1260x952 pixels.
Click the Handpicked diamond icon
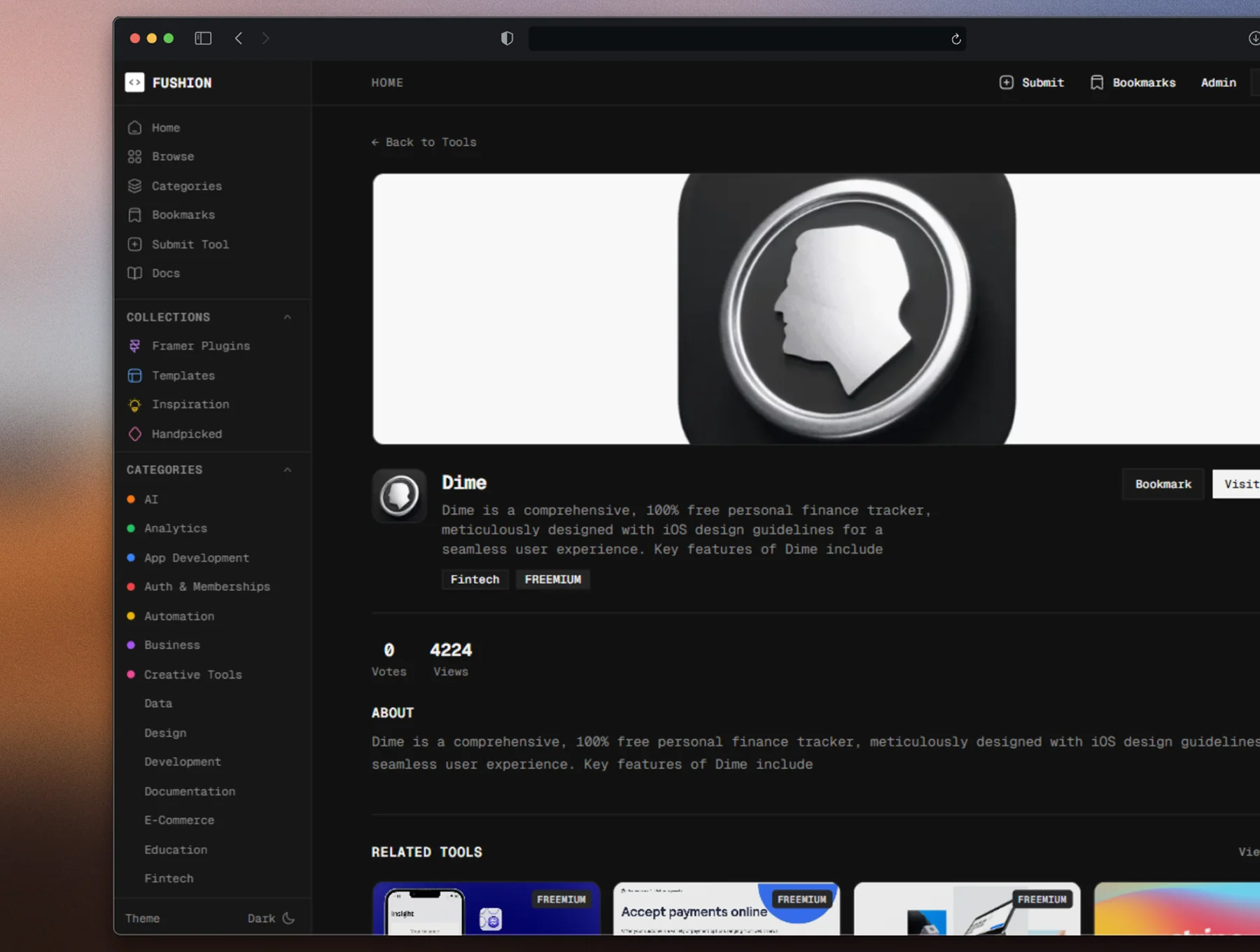(x=135, y=434)
